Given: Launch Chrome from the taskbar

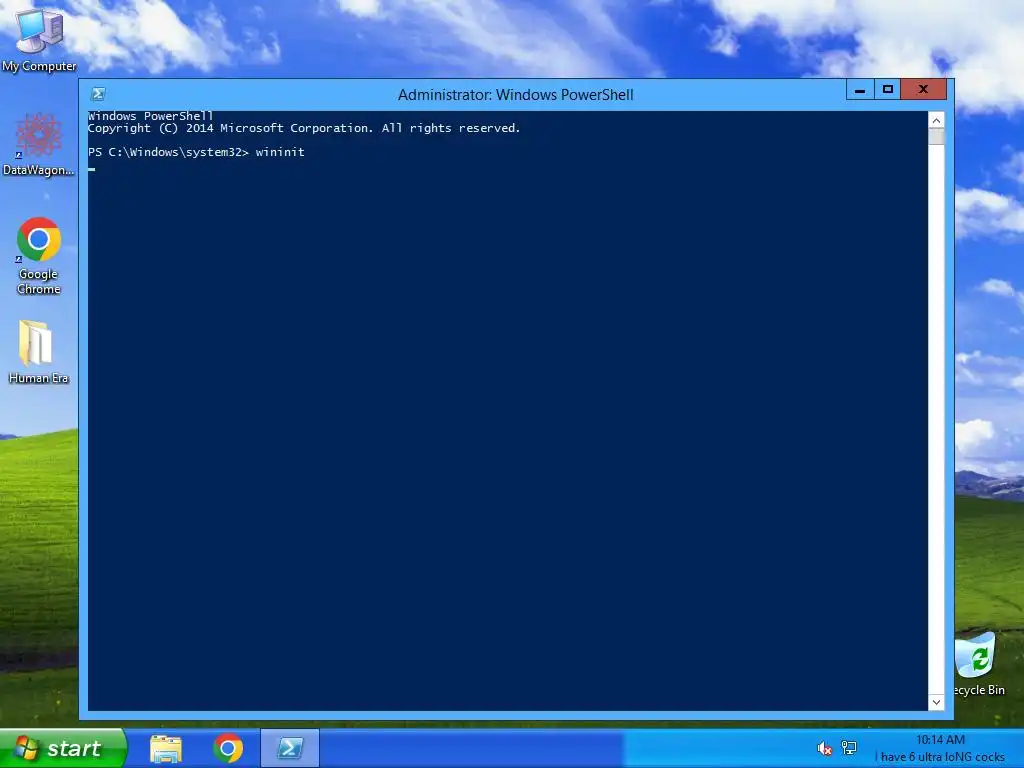Looking at the screenshot, I should click(x=228, y=748).
